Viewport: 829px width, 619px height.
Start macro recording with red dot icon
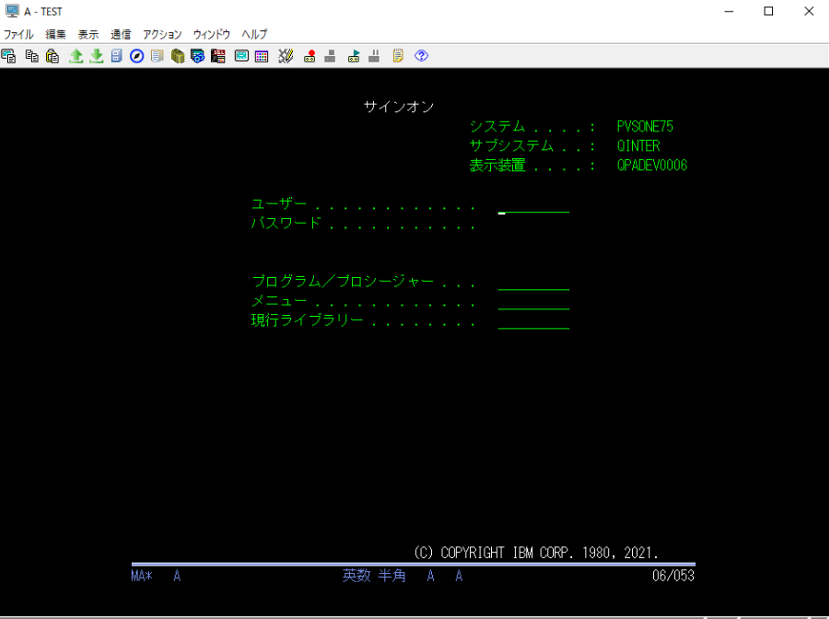310,56
